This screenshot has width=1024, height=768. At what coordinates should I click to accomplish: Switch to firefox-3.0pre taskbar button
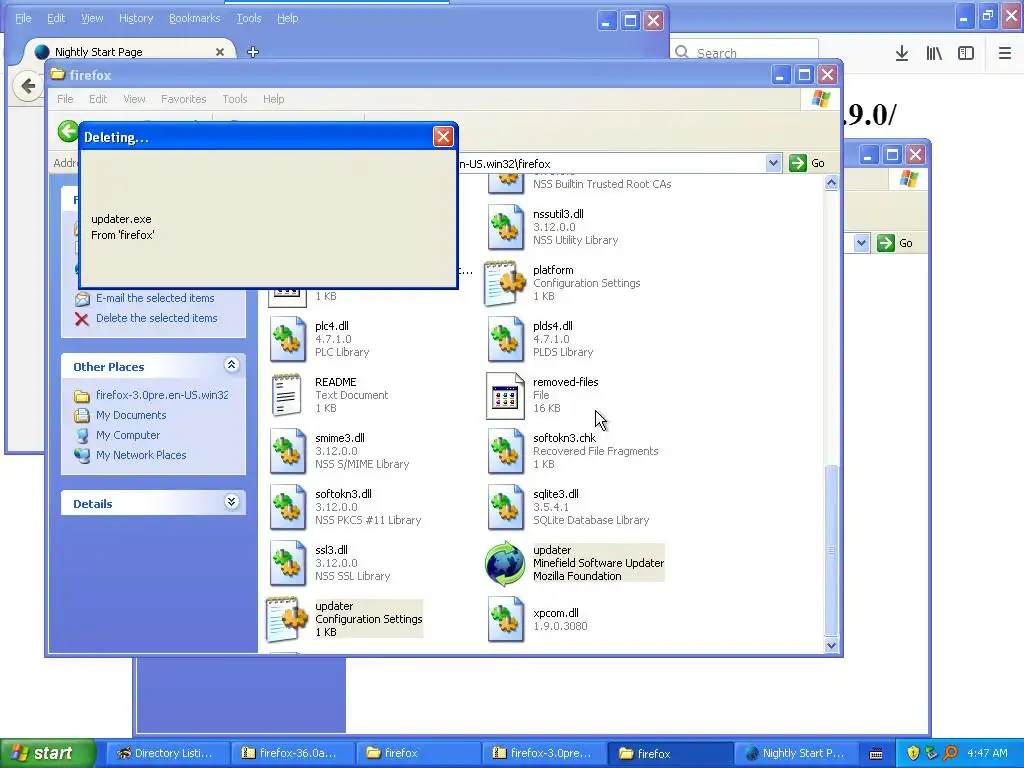pos(543,753)
